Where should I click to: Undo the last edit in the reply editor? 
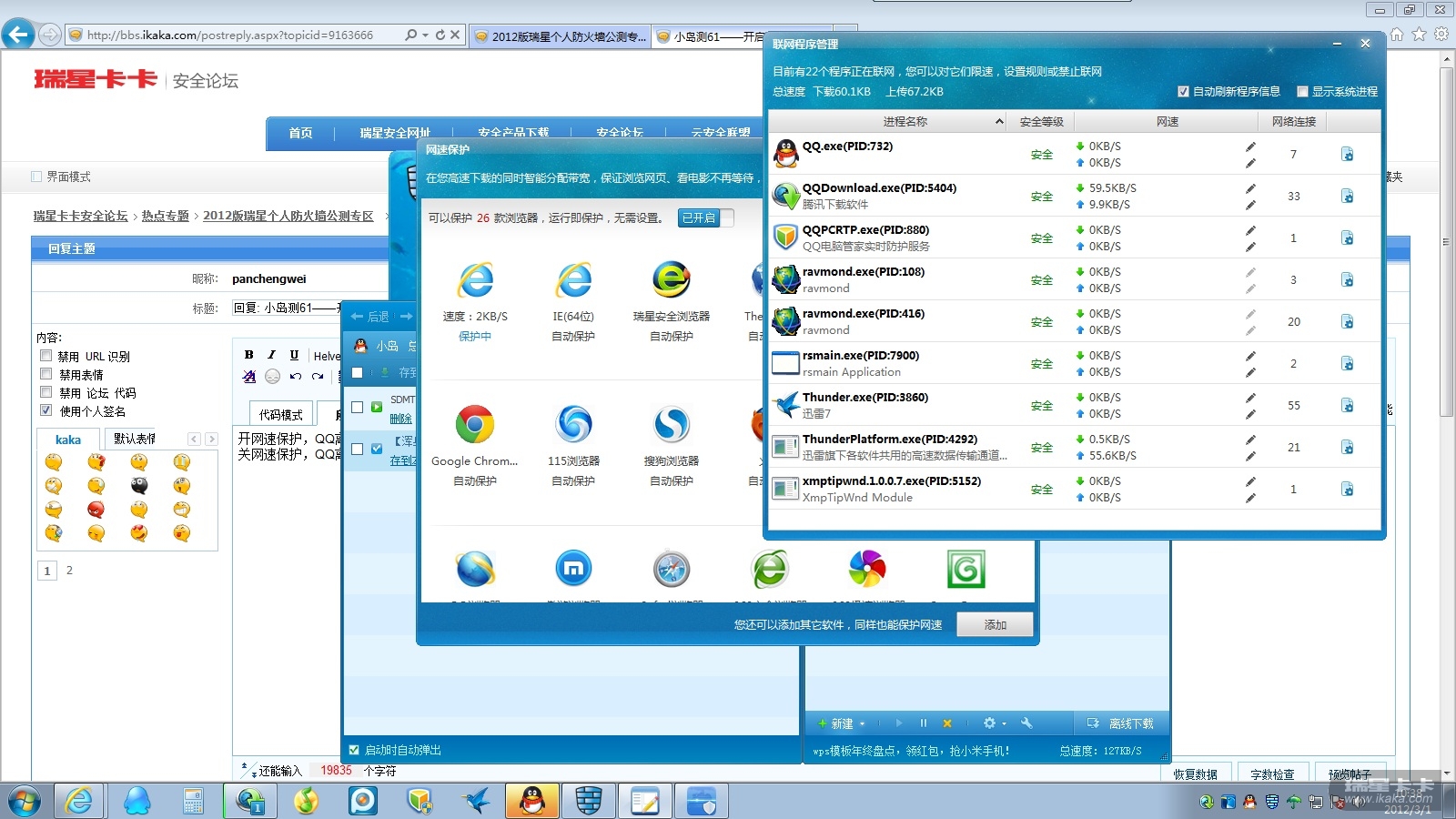tap(295, 376)
